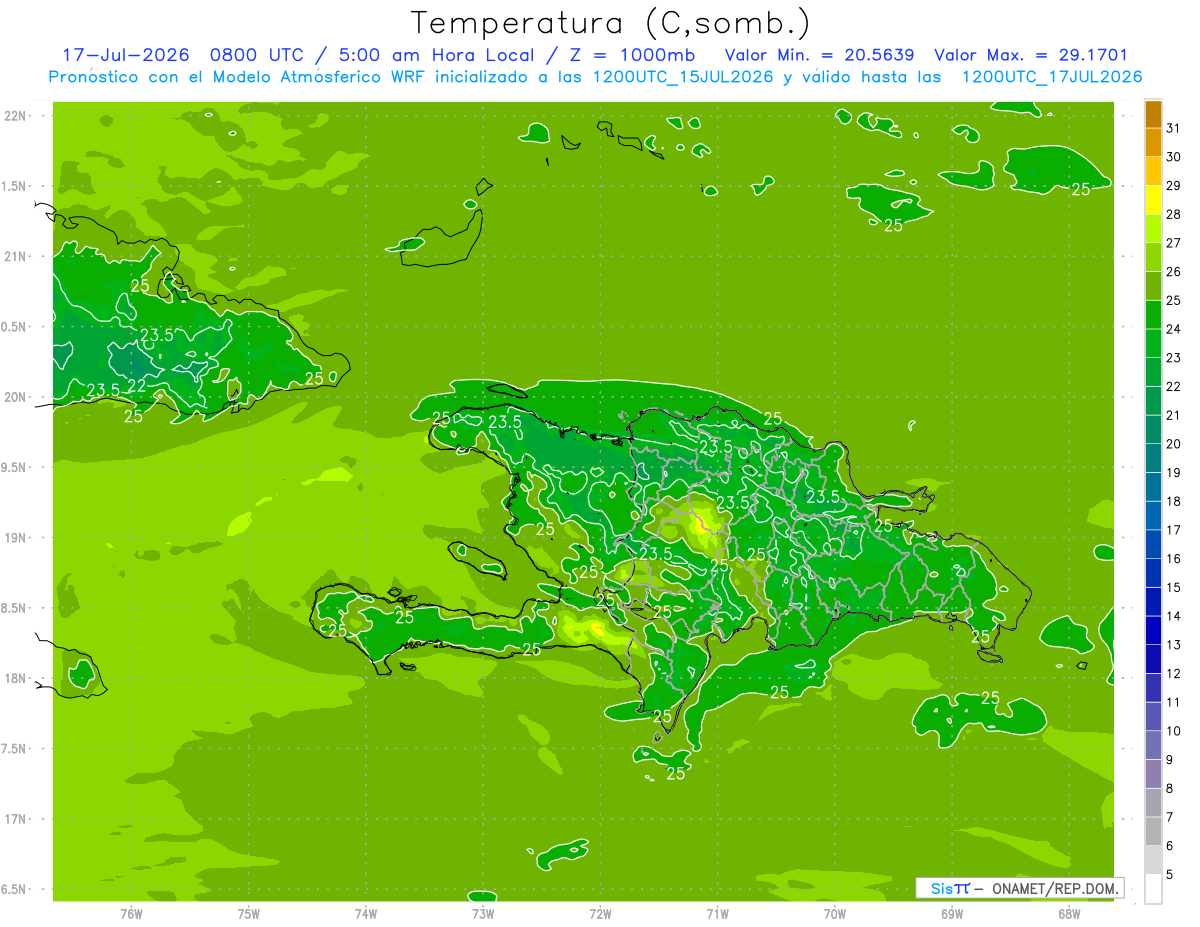The image size is (1200, 927).
Task: Click the '21N' latitude axis label
Action: 17,257
